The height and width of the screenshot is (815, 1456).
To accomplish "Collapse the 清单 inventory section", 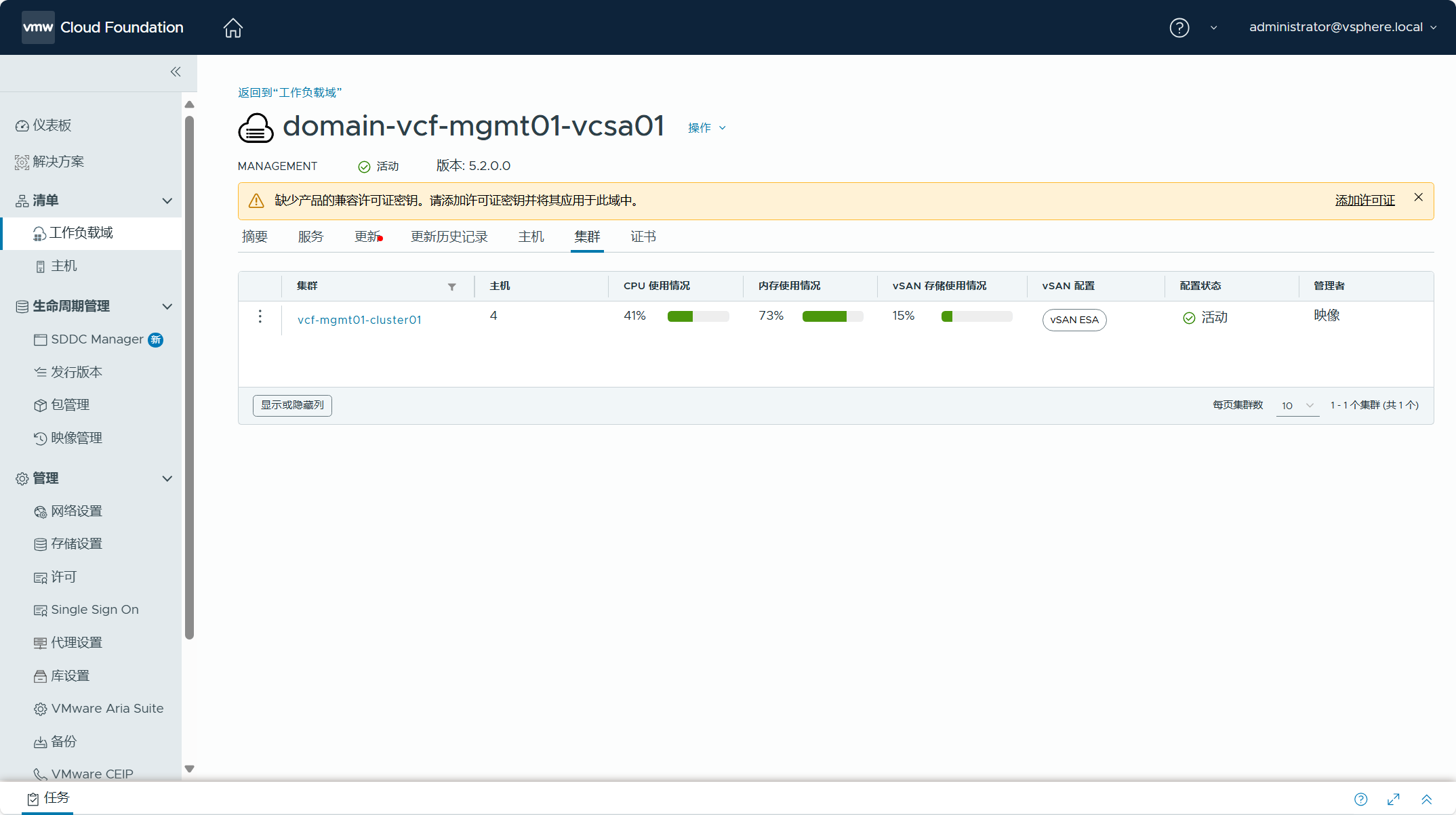I will [167, 201].
